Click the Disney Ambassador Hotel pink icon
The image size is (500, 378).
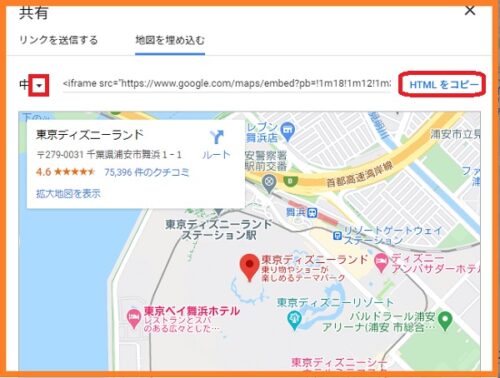[381, 263]
